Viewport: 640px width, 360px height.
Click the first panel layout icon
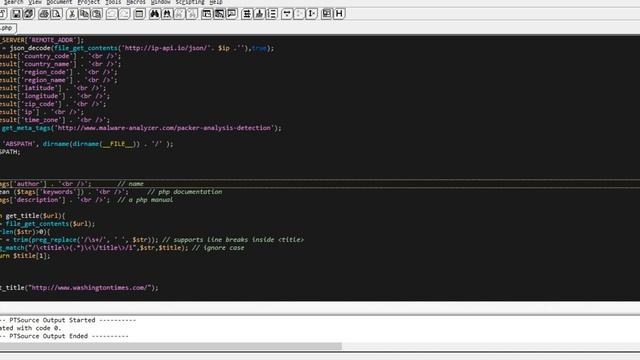point(207,14)
